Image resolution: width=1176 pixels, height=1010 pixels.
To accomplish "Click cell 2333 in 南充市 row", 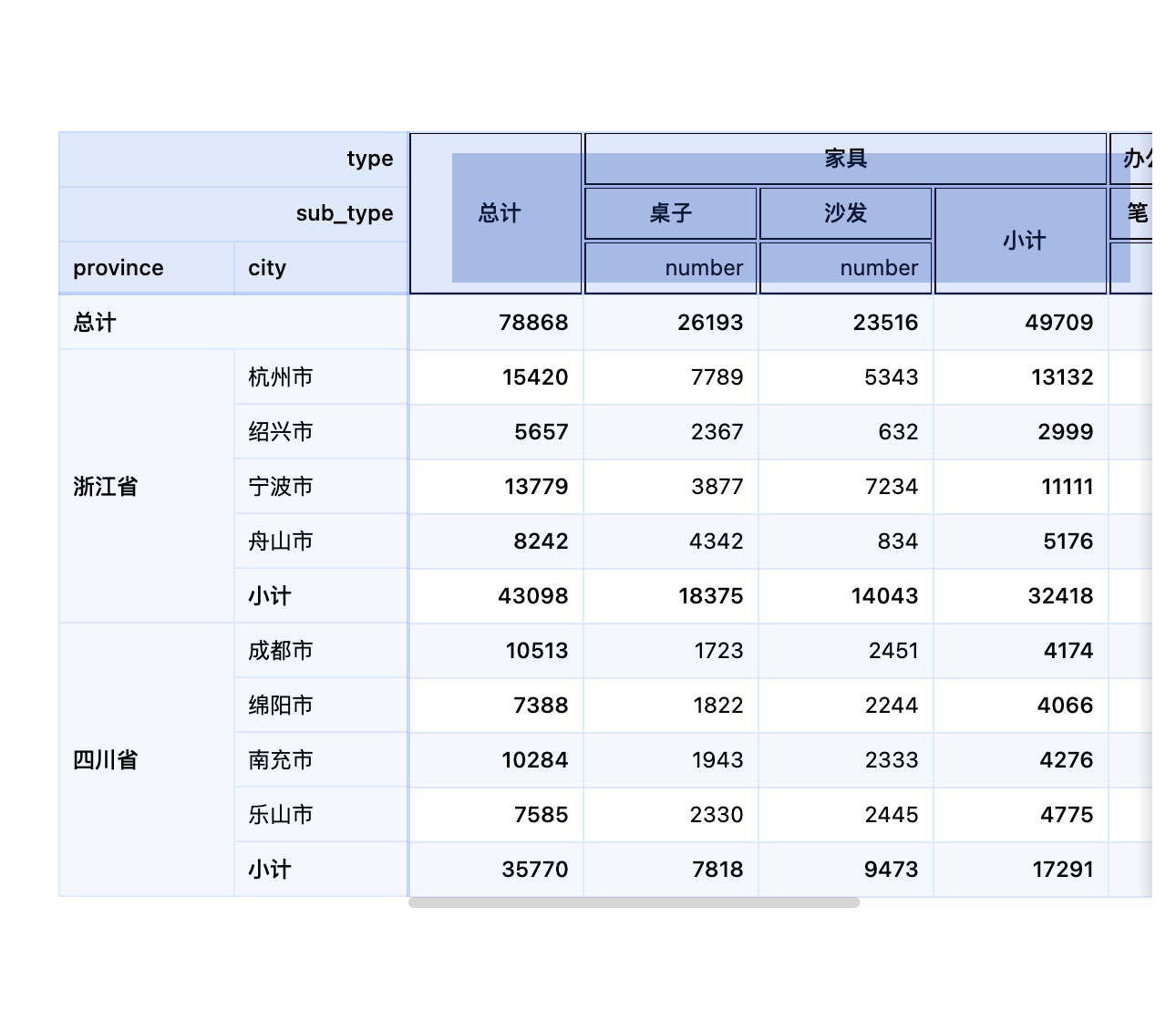I will coord(846,760).
